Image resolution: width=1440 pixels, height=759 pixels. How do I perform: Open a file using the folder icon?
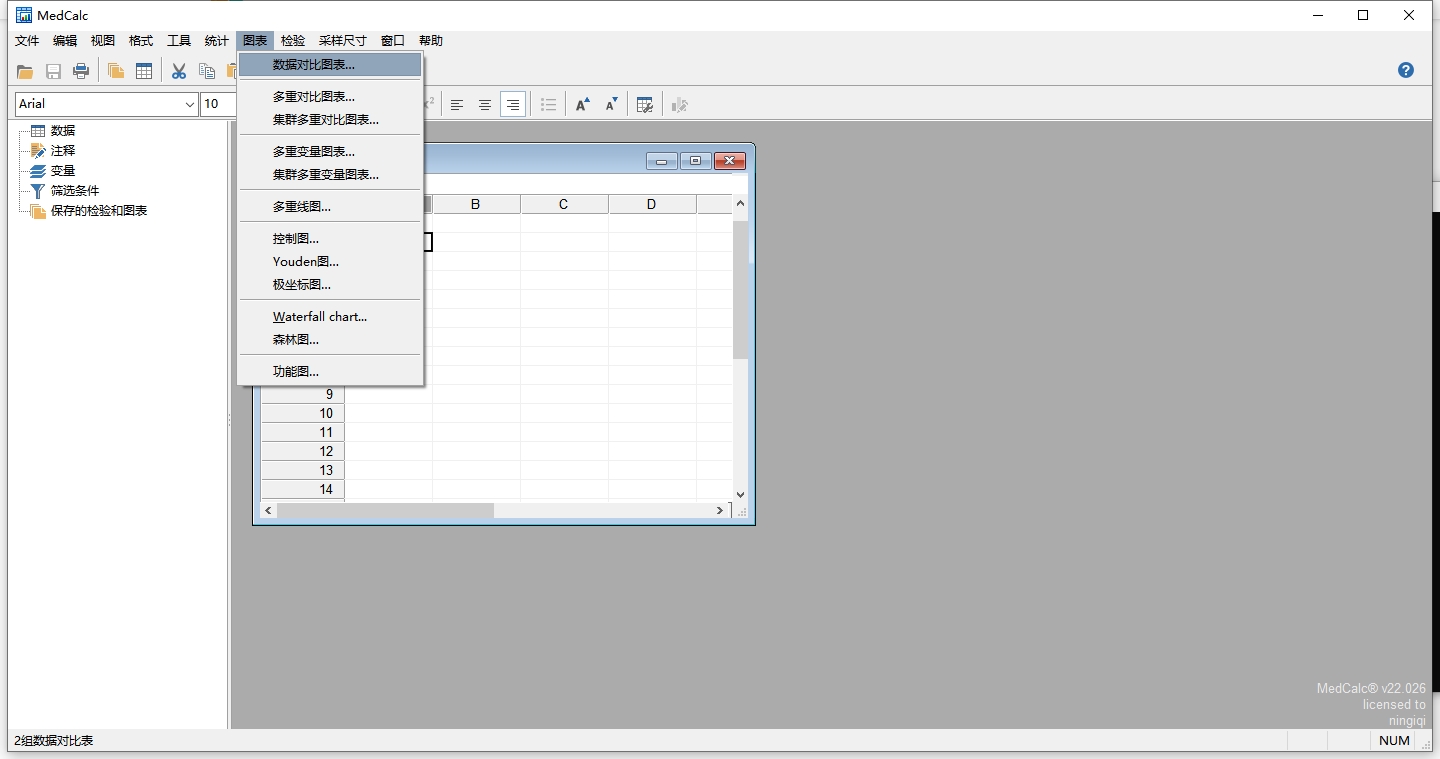[x=24, y=71]
